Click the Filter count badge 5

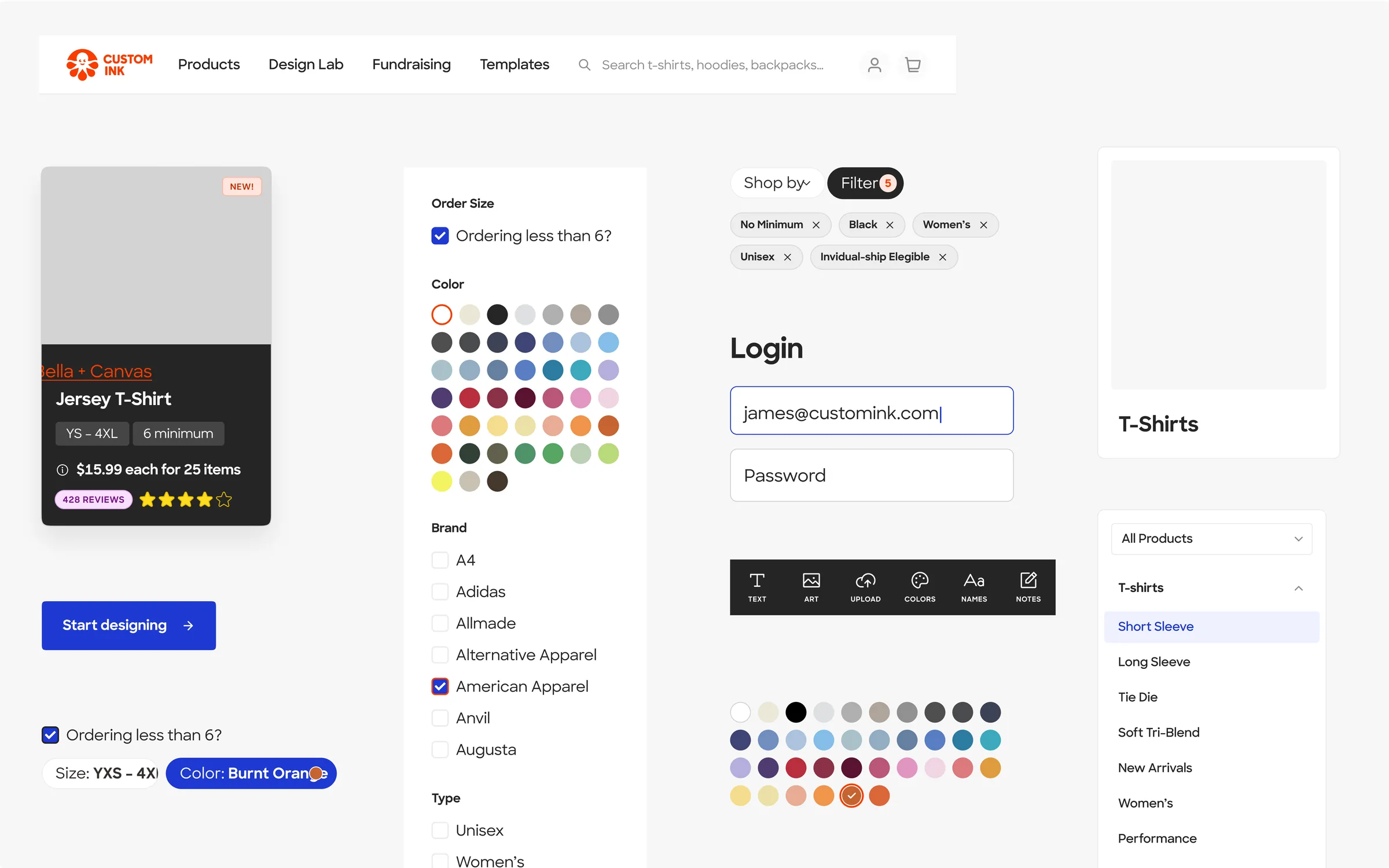(888, 183)
